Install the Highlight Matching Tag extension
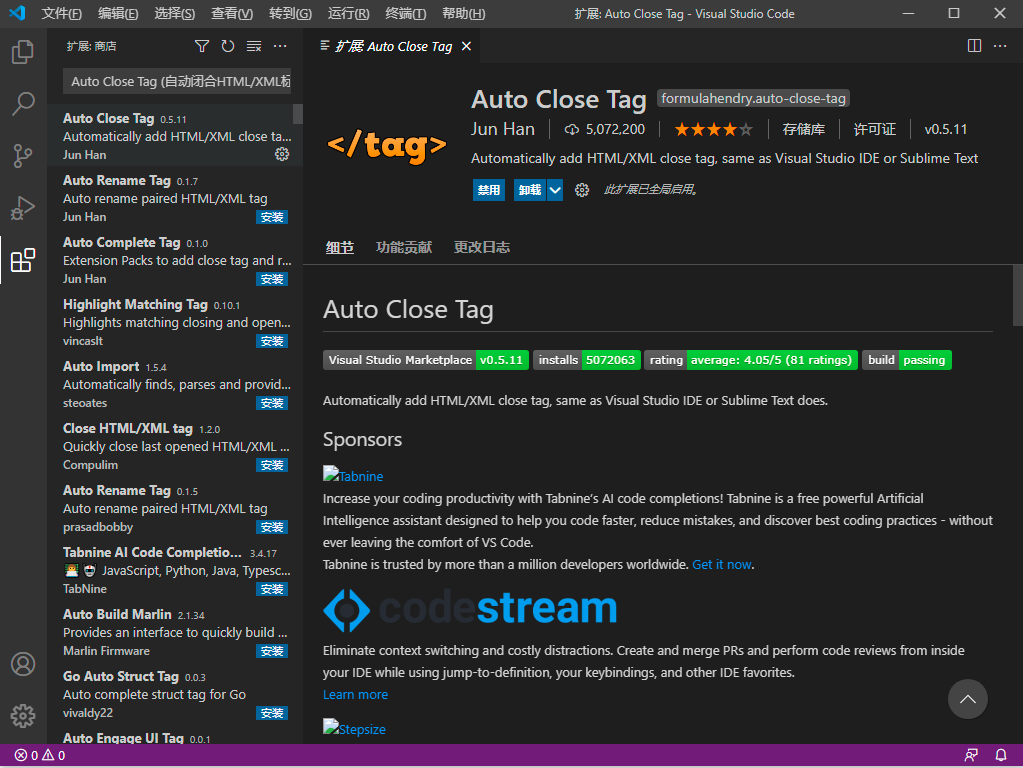1023x768 pixels. pyautogui.click(x=272, y=341)
